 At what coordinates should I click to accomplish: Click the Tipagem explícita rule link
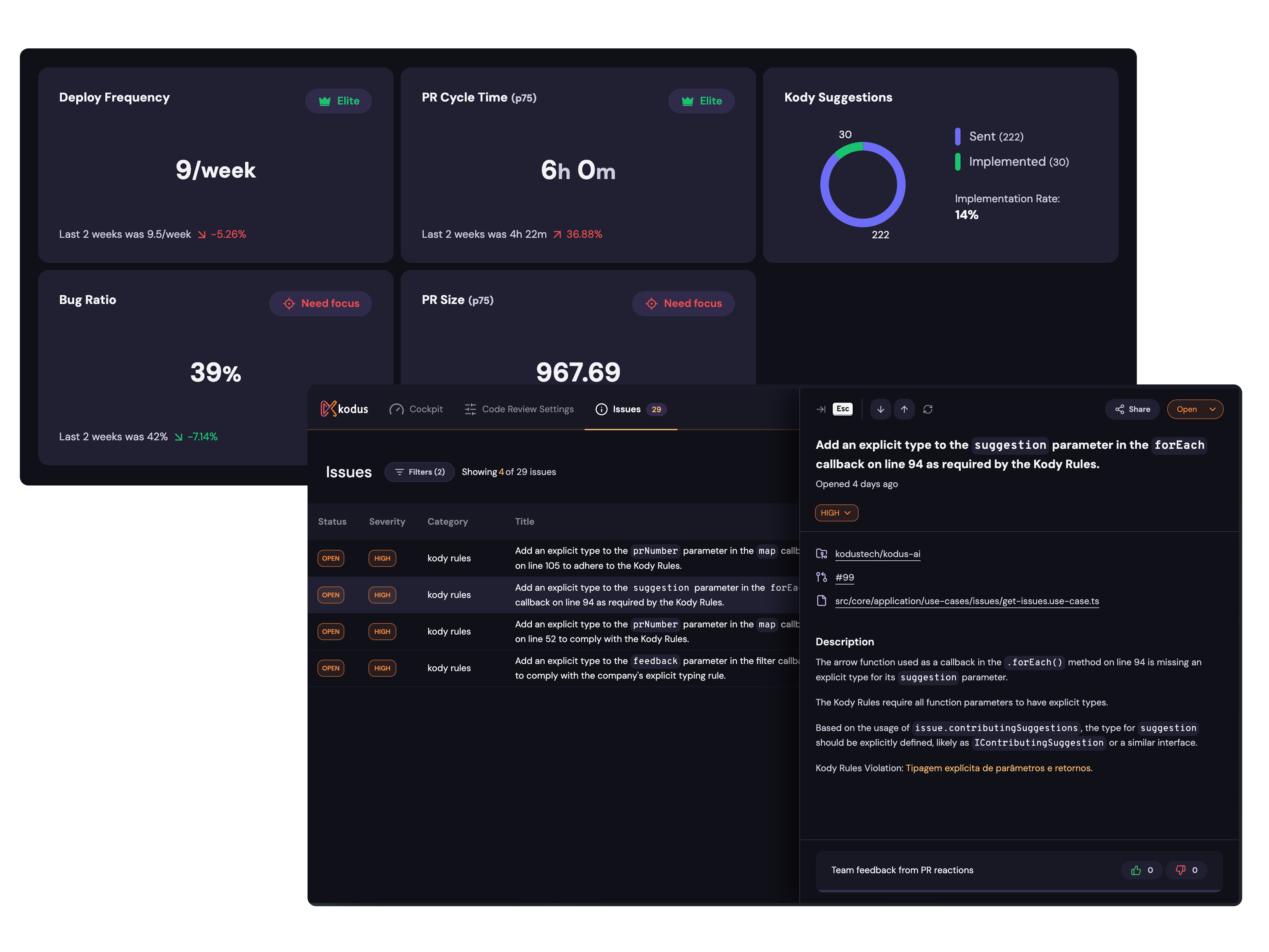(998, 768)
